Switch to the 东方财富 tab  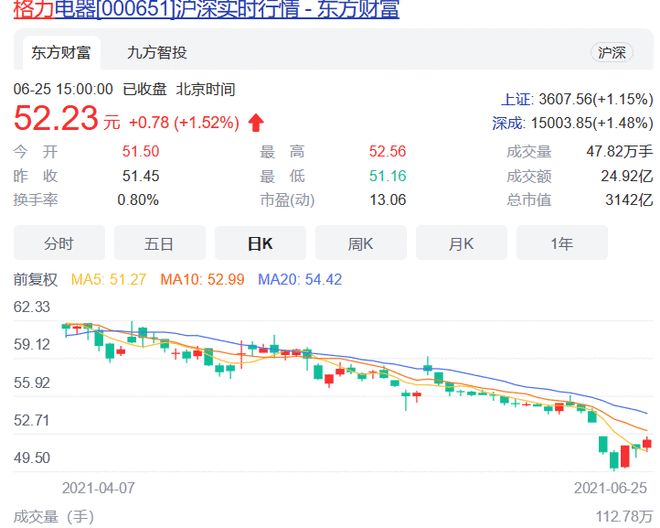[x=61, y=53]
